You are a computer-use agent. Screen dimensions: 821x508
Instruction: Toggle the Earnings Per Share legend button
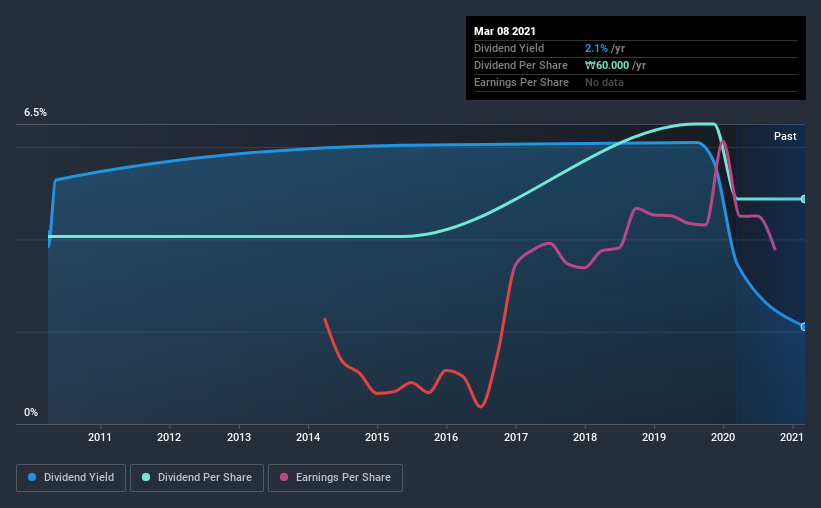[x=335, y=478]
